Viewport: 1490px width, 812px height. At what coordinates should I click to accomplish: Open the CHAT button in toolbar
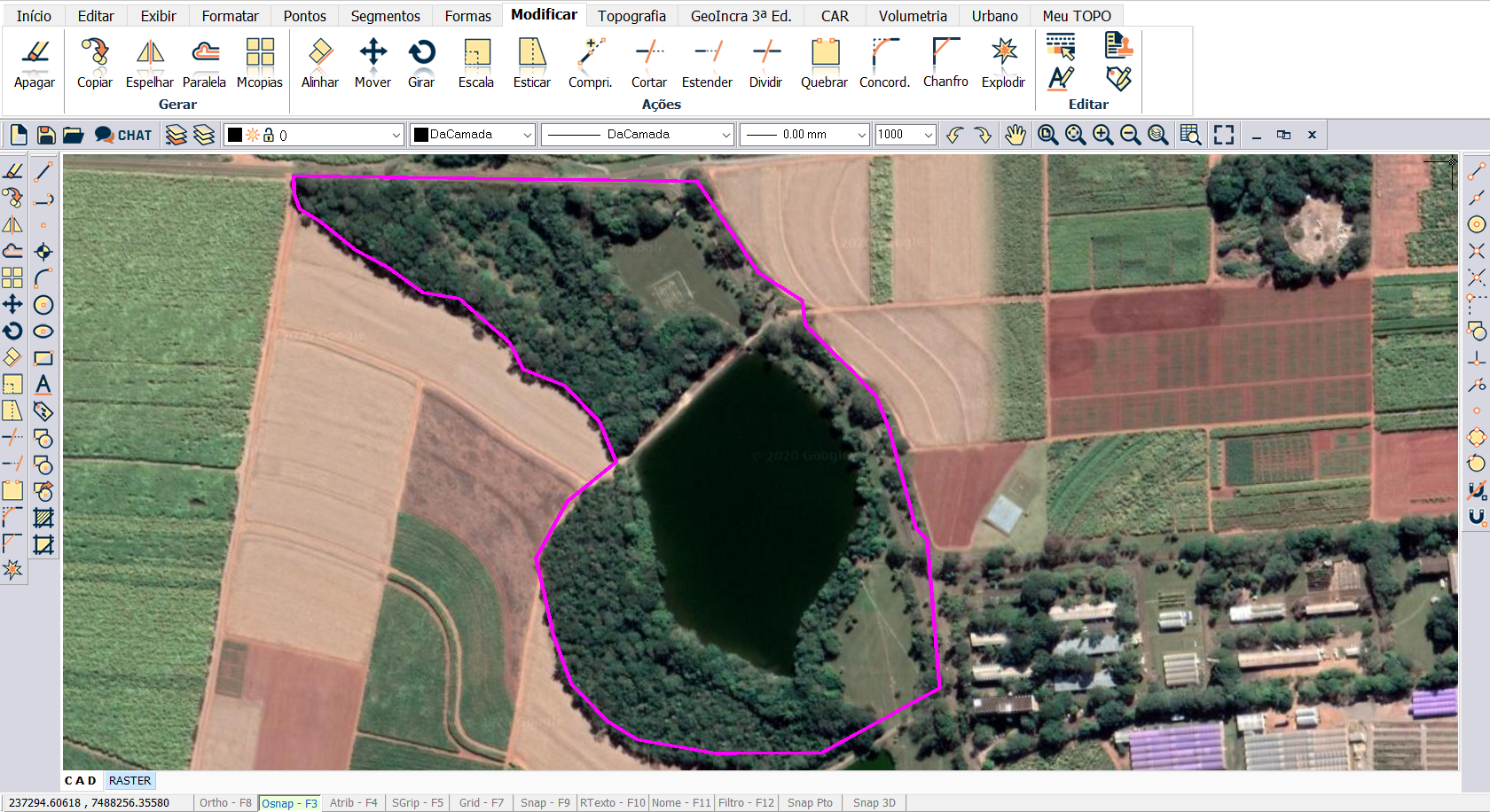pyautogui.click(x=123, y=135)
